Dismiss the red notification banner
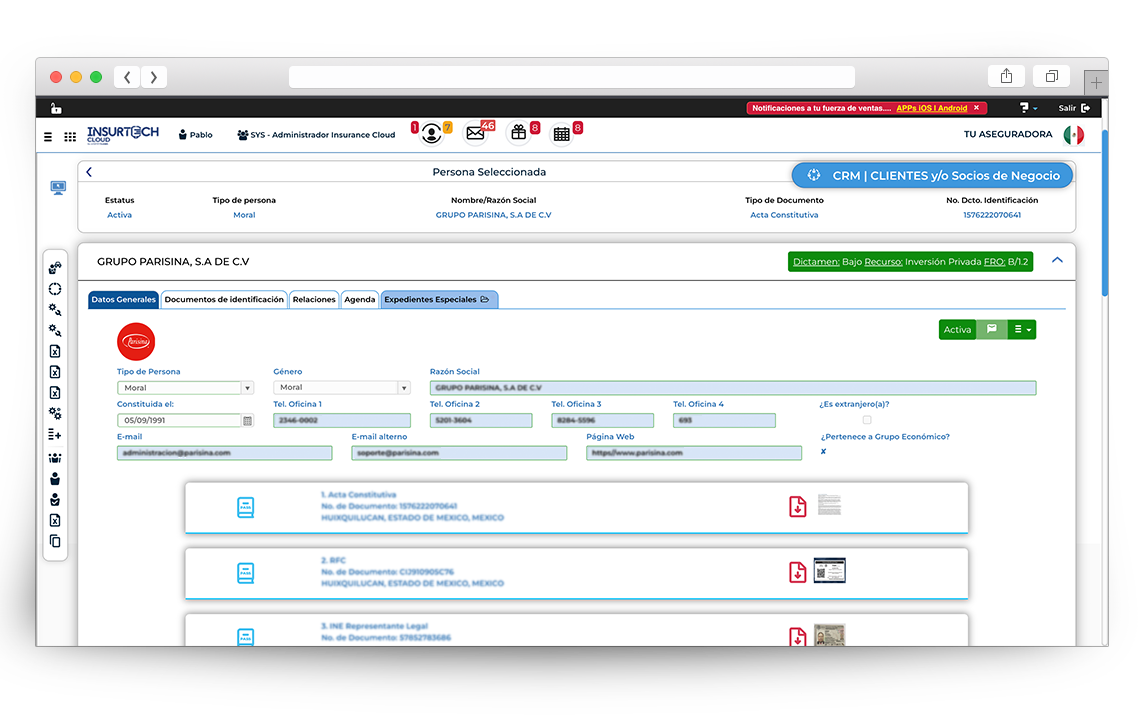The height and width of the screenshot is (715, 1138). (976, 107)
